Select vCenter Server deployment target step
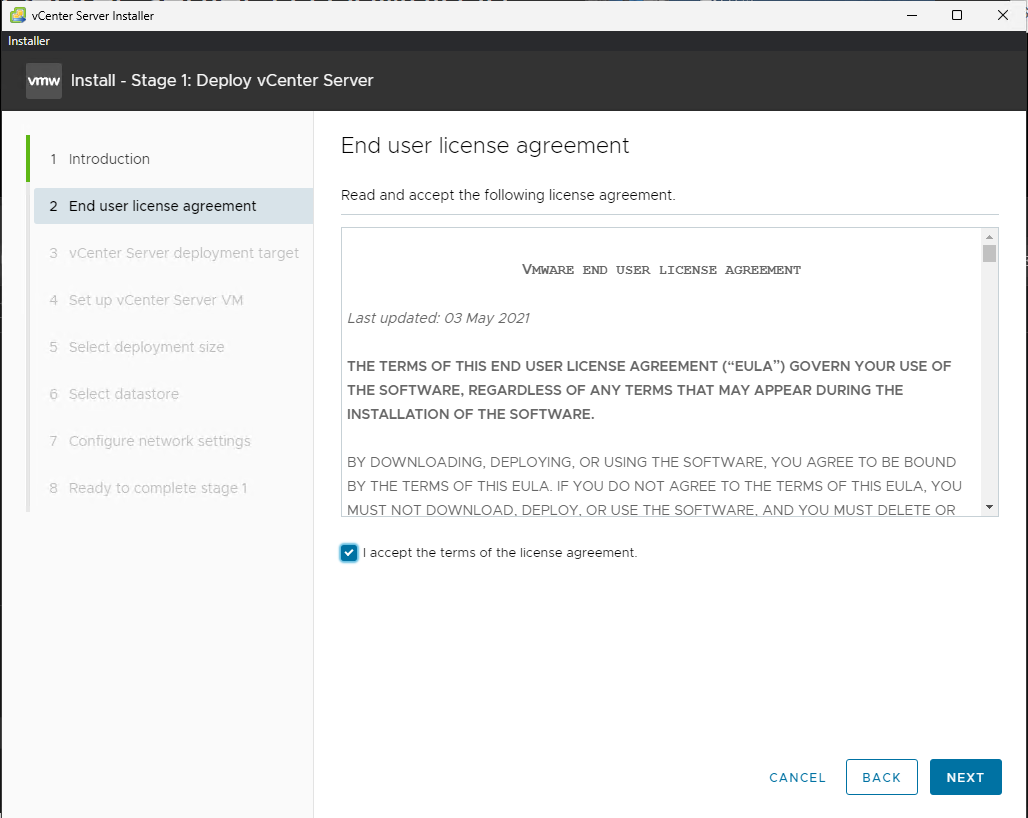 [x=183, y=253]
